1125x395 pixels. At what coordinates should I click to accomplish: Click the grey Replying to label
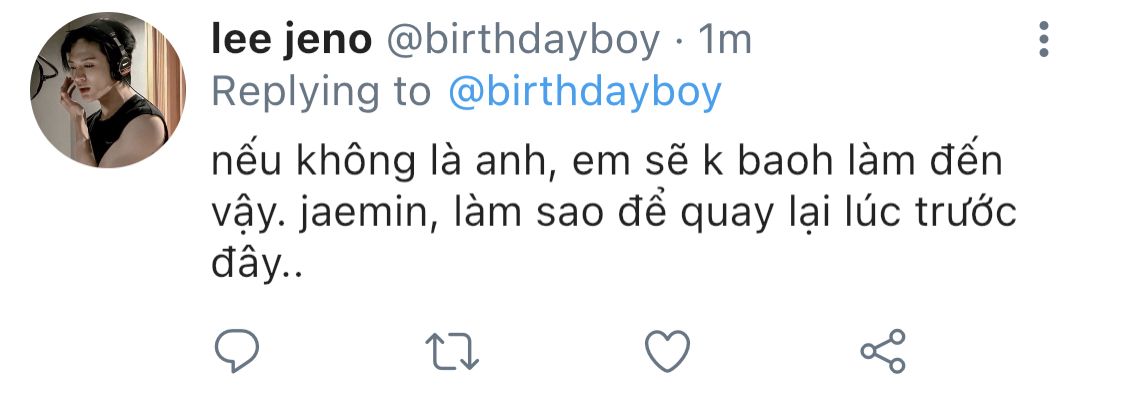point(321,94)
